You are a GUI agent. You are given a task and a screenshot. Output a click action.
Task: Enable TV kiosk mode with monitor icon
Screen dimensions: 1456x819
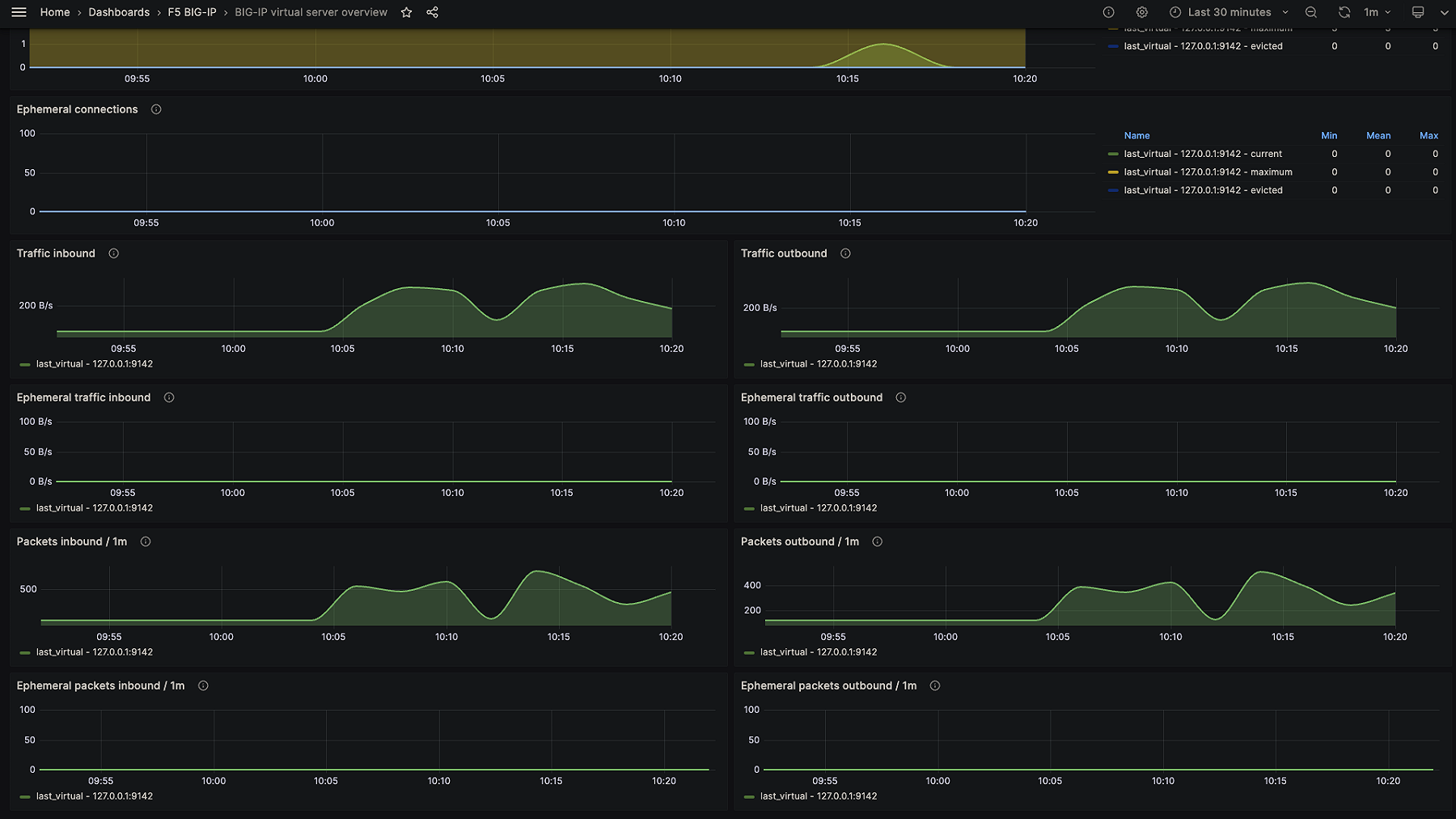pos(1418,12)
